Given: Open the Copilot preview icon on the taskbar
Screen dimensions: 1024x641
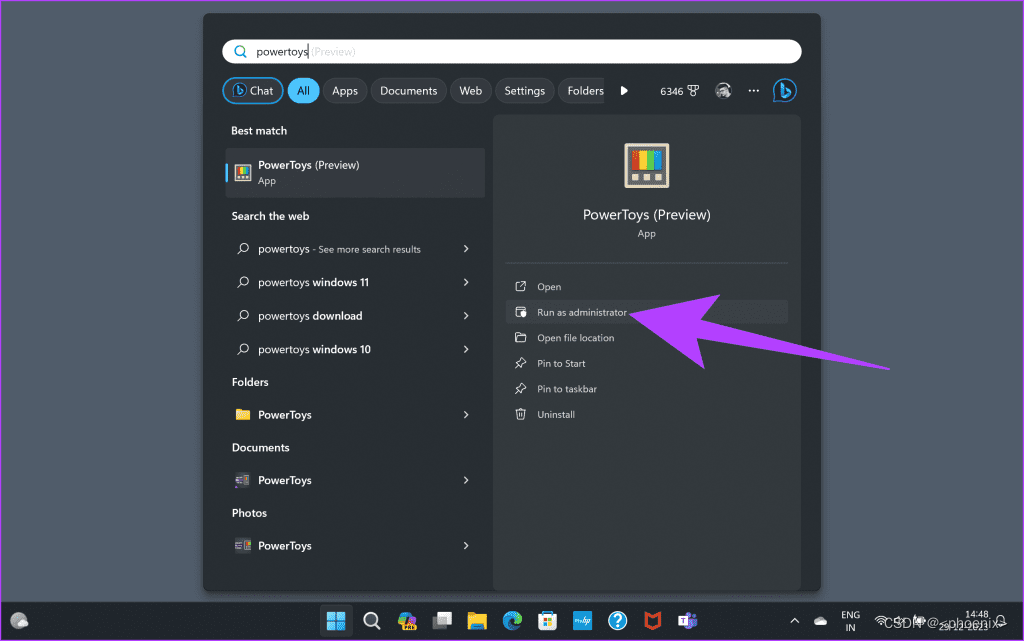Looking at the screenshot, I should coord(407,621).
